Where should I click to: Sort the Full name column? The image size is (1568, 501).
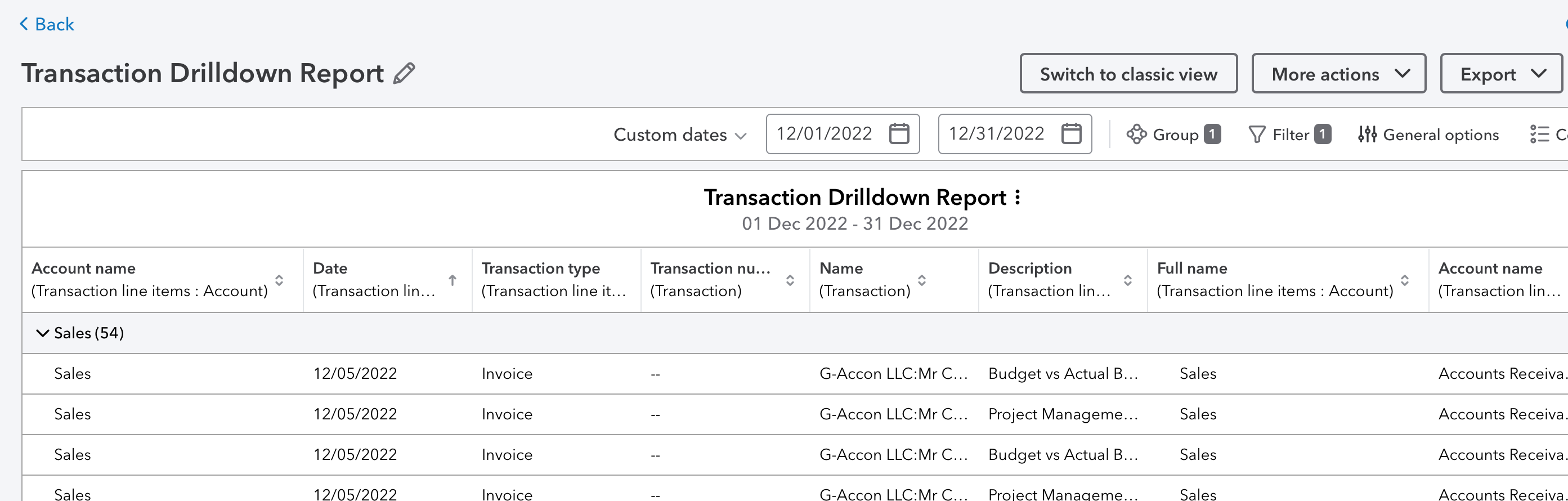pos(1404,280)
